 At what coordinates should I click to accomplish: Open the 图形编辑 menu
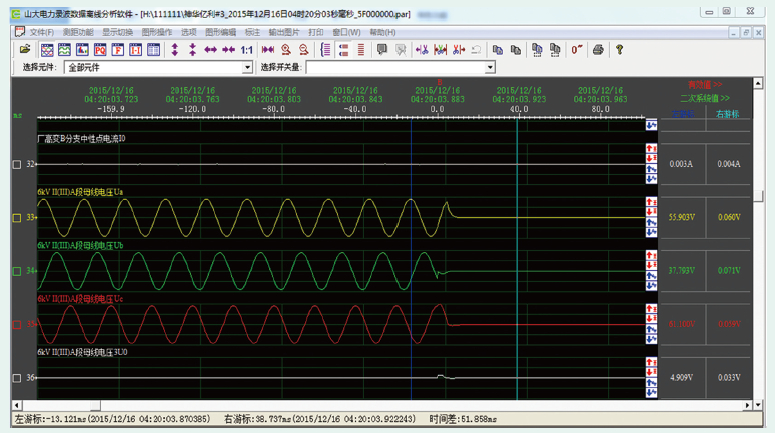click(220, 32)
